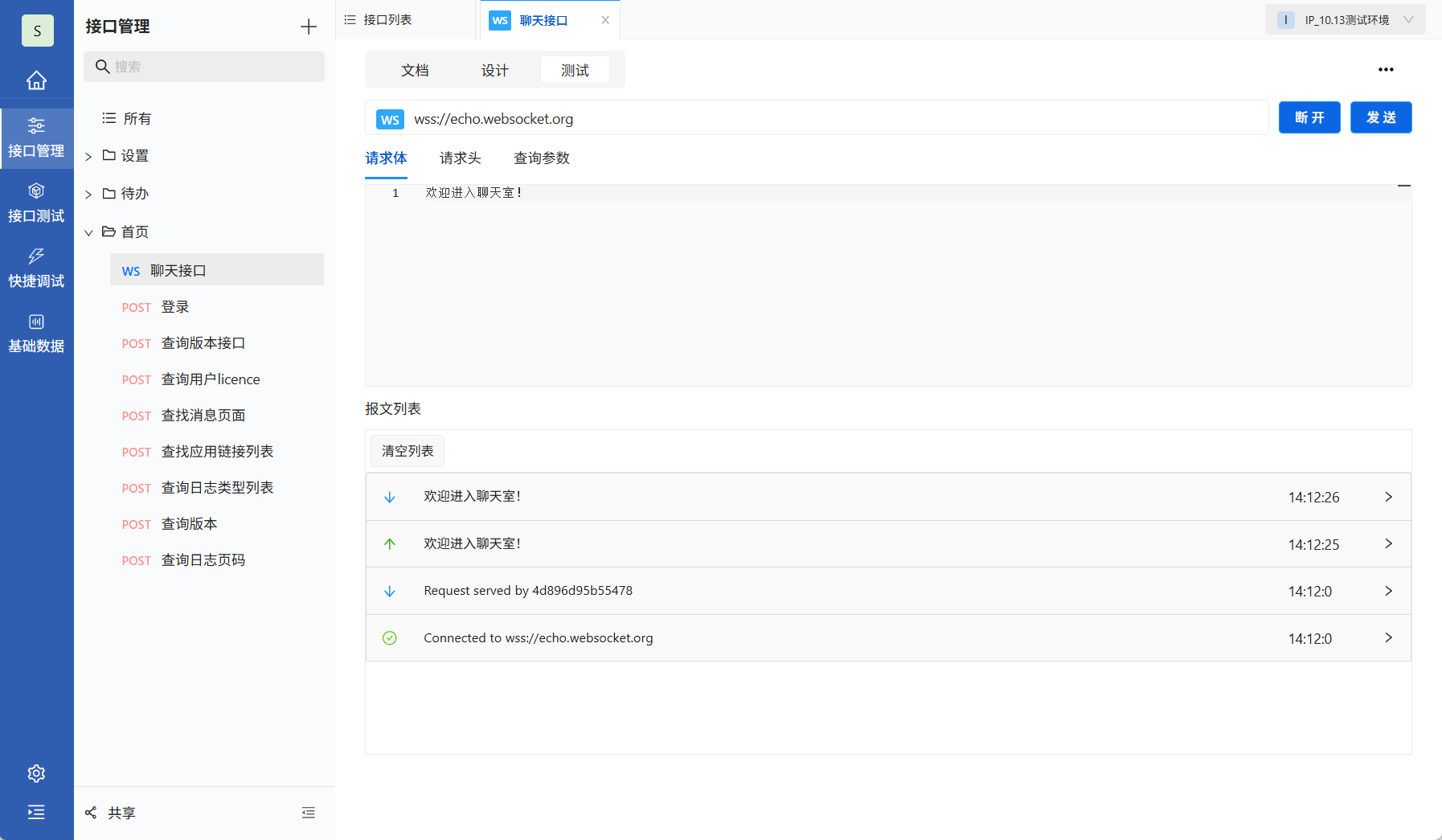Open POST 查询日志类型列表 item
The height and width of the screenshot is (840, 1442).
click(217, 488)
